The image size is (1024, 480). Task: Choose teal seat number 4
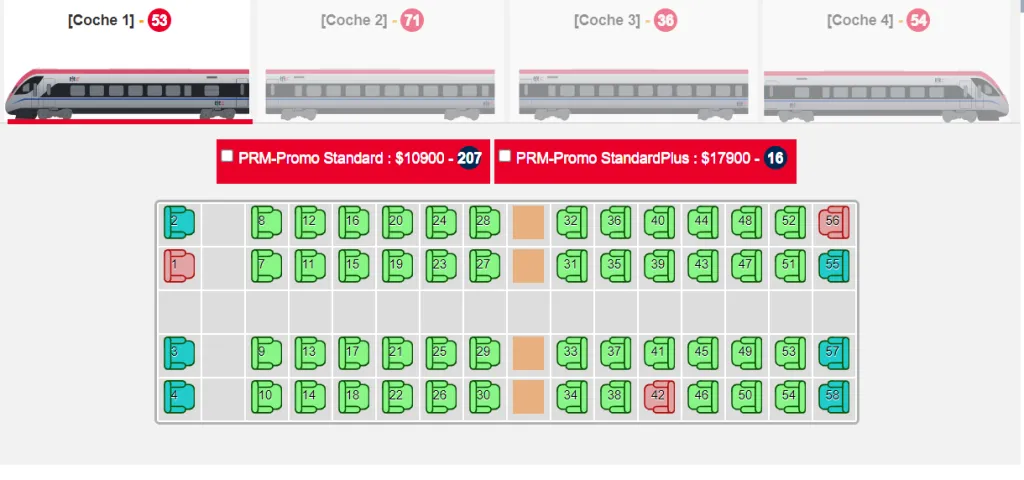pyautogui.click(x=179, y=397)
